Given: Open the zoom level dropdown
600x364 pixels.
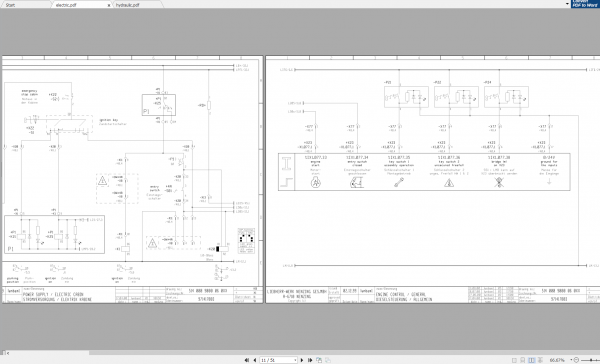Looking at the screenshot, I should [x=571, y=360].
